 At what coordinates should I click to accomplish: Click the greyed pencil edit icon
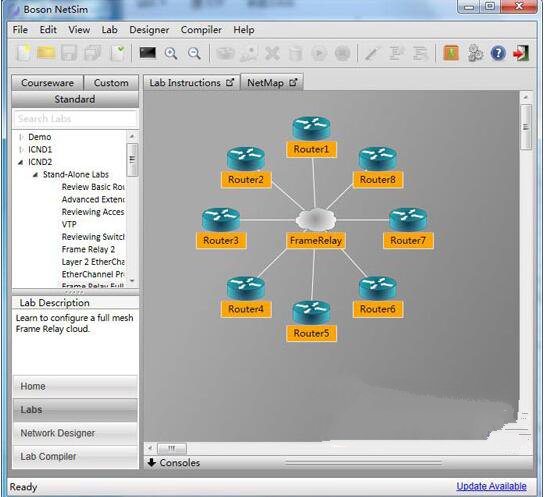point(372,54)
